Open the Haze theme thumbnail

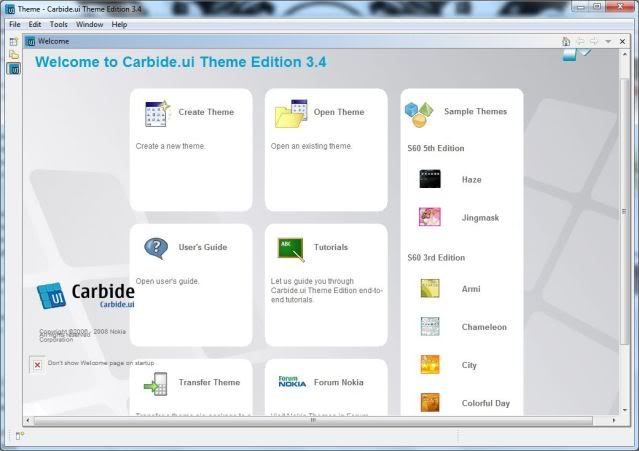coord(430,179)
